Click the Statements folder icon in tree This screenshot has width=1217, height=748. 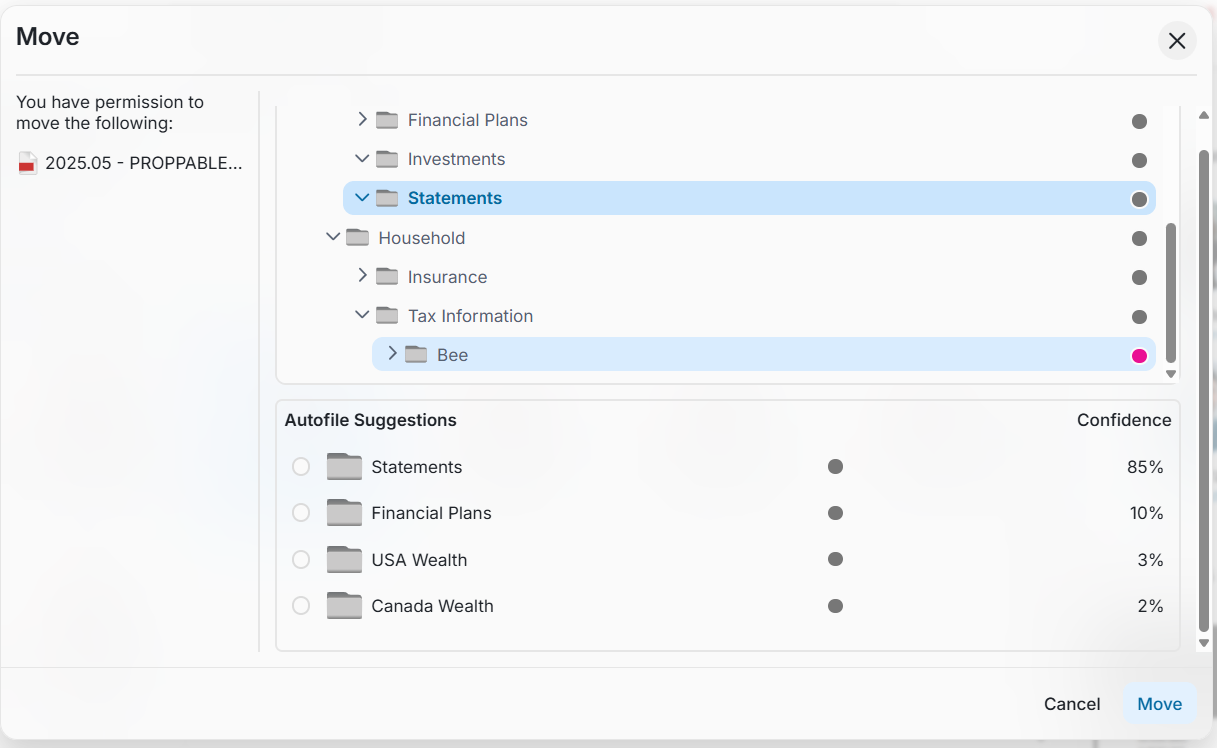[x=387, y=198]
